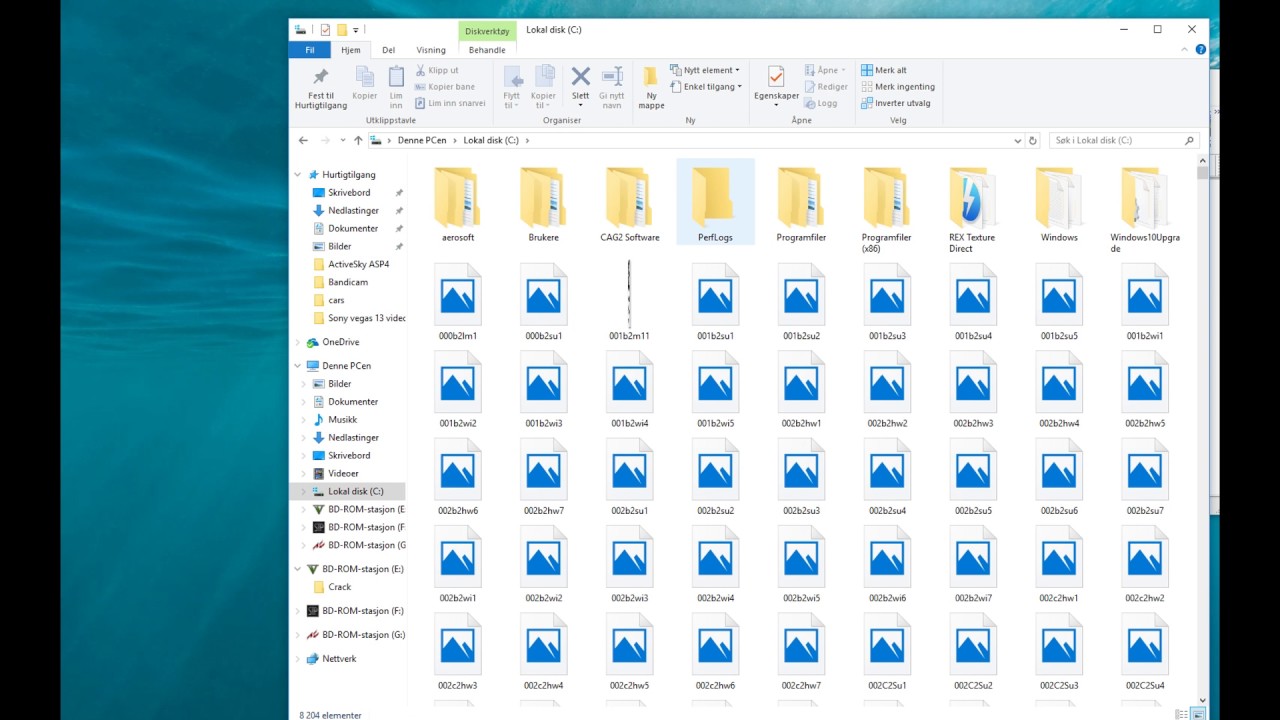Screen dimensions: 1280x720
Task: Select image file 001b2m11
Action: pyautogui.click(x=629, y=300)
